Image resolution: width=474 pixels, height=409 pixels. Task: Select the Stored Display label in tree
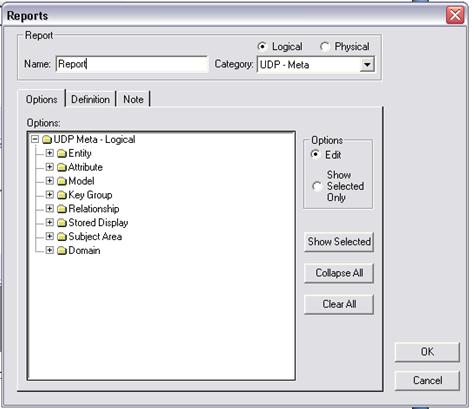point(98,223)
